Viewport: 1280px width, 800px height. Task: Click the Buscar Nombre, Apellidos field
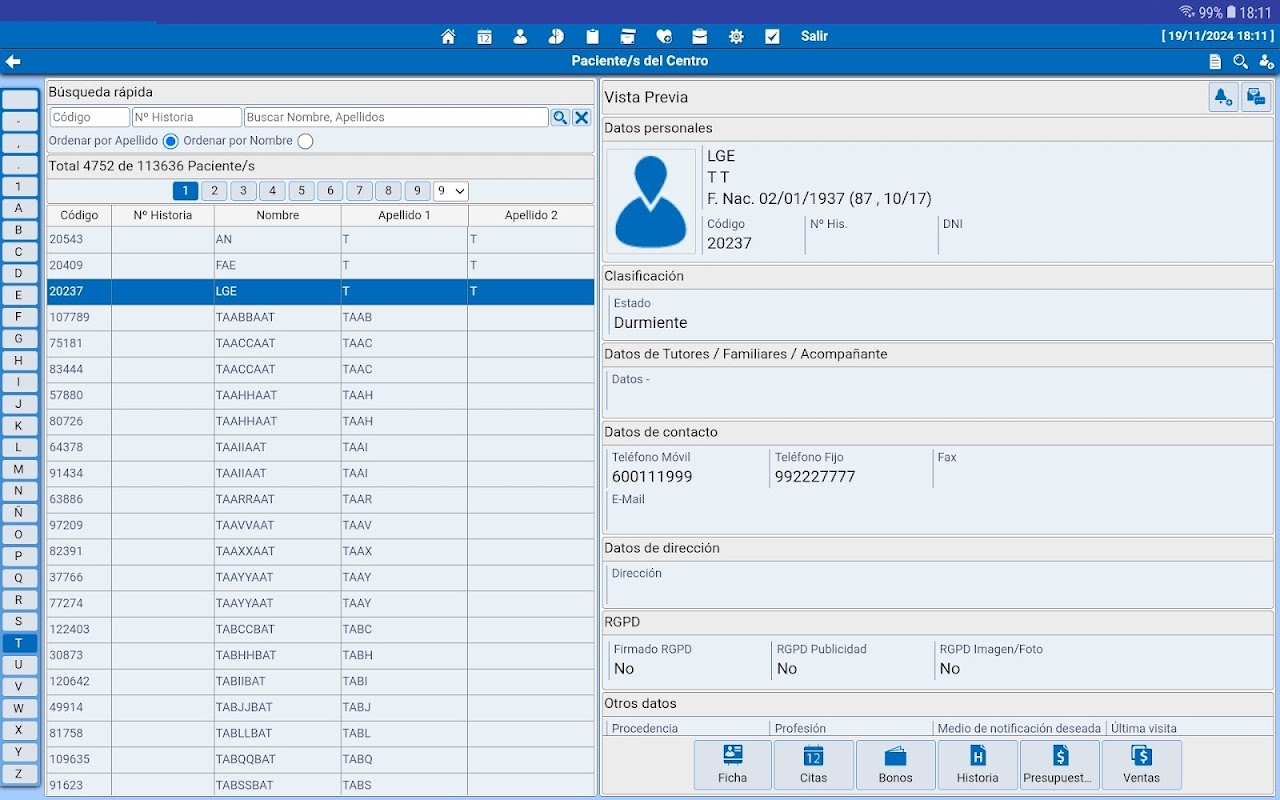tap(396, 117)
